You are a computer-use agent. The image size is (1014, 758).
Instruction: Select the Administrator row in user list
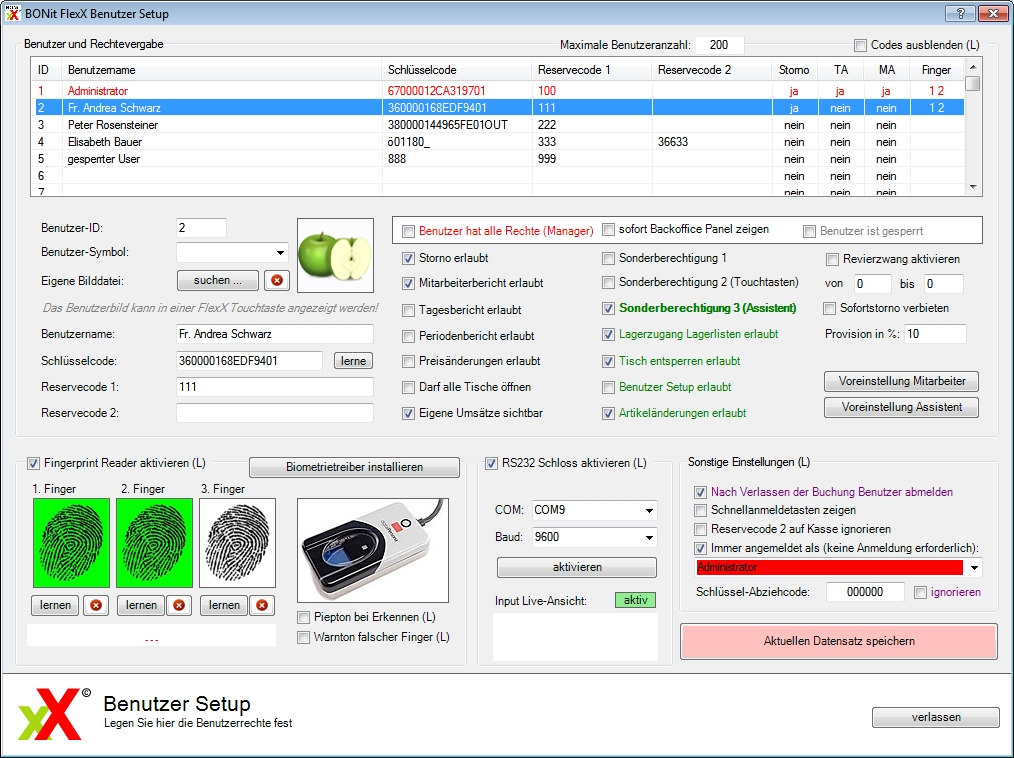point(499,91)
